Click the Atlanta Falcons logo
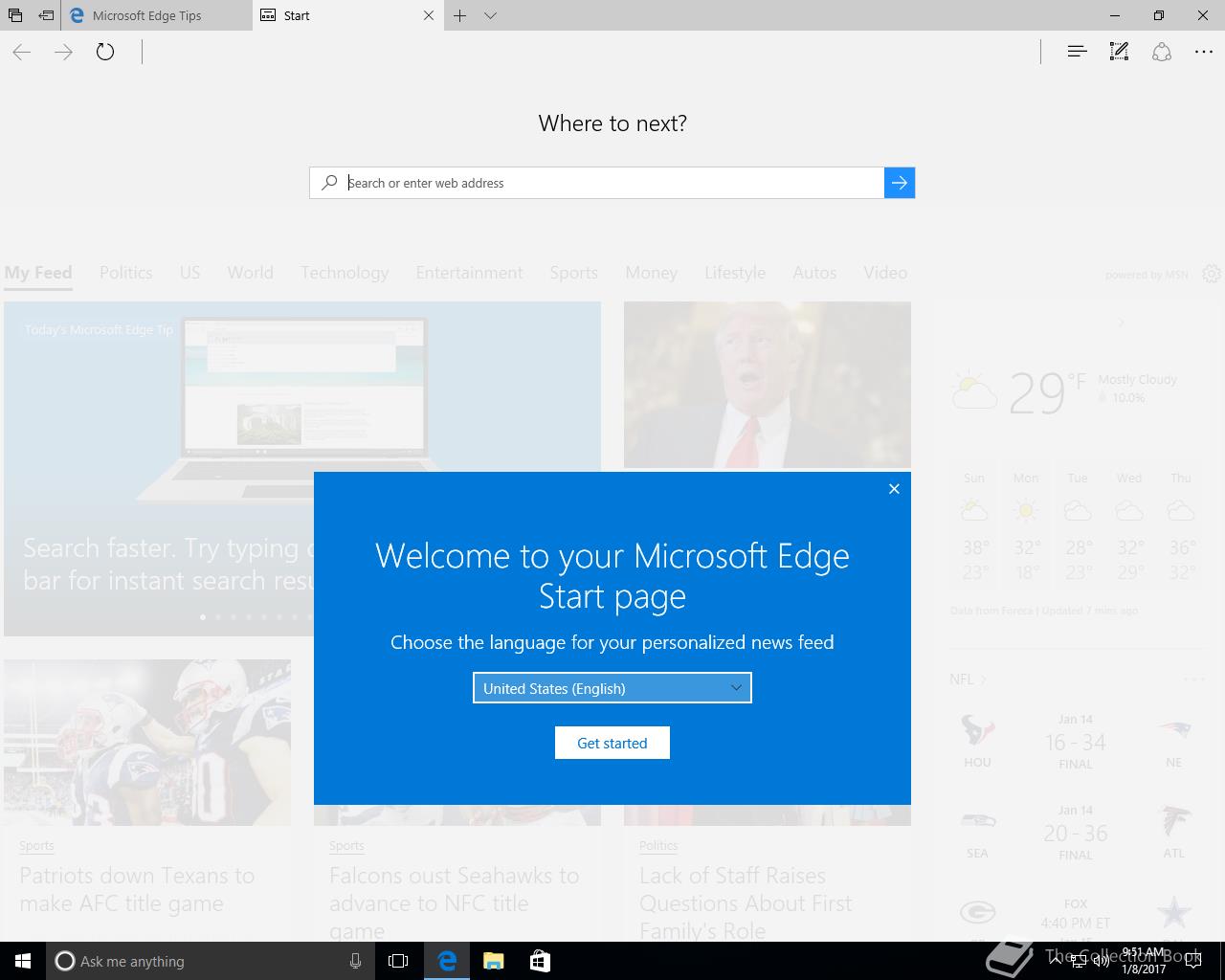1225x980 pixels. [1174, 822]
